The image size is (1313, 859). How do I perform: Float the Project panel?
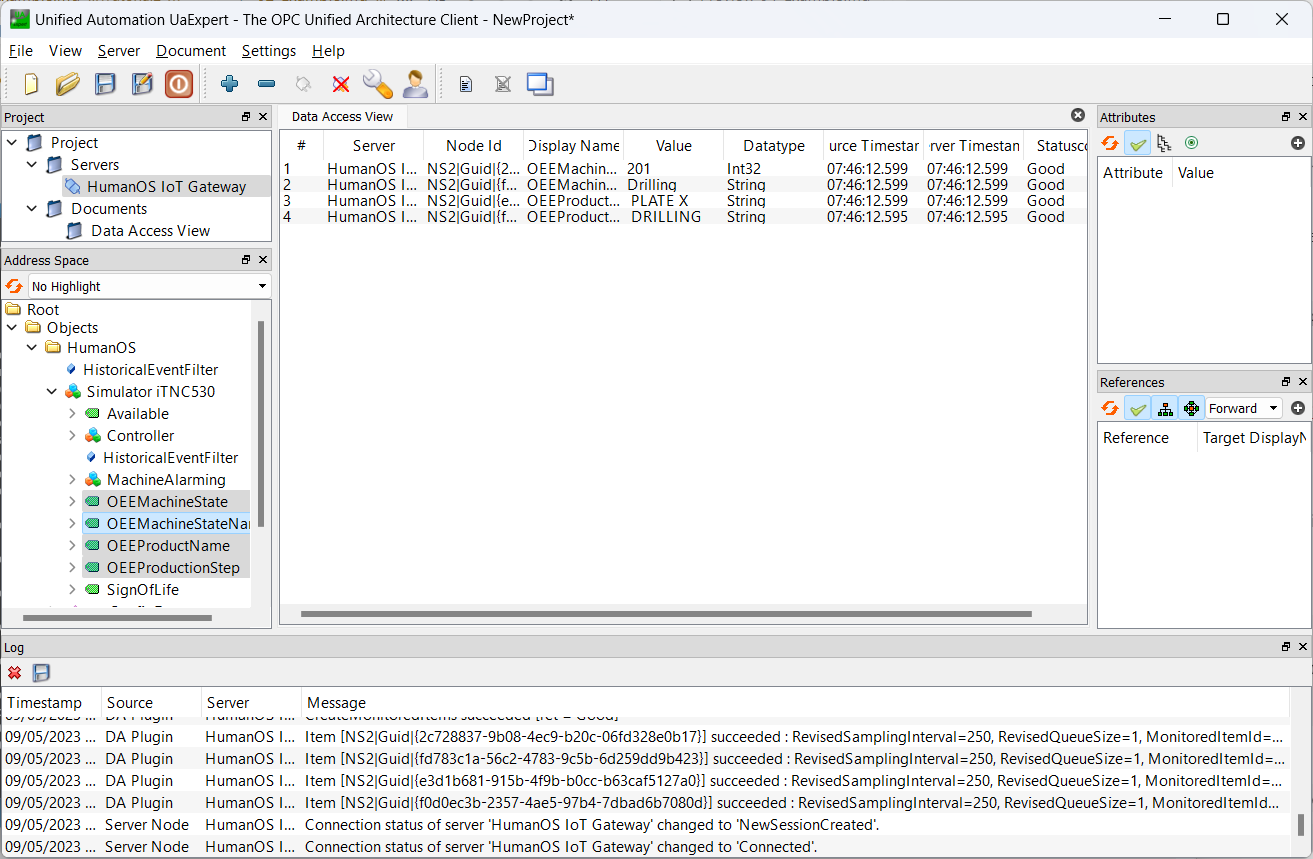[246, 117]
